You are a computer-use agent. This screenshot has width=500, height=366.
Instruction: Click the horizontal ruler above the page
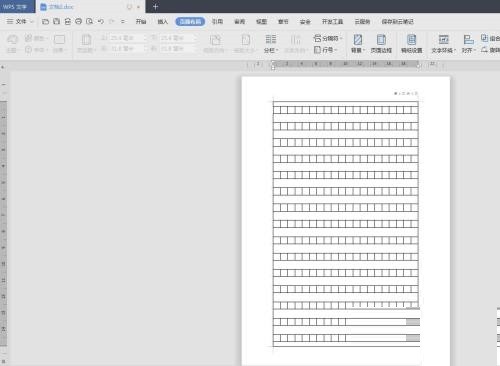(345, 64)
